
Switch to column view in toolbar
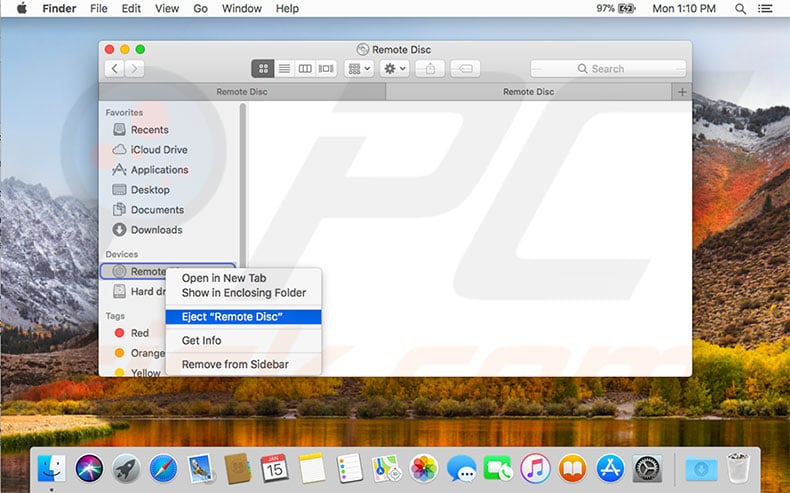pos(305,68)
